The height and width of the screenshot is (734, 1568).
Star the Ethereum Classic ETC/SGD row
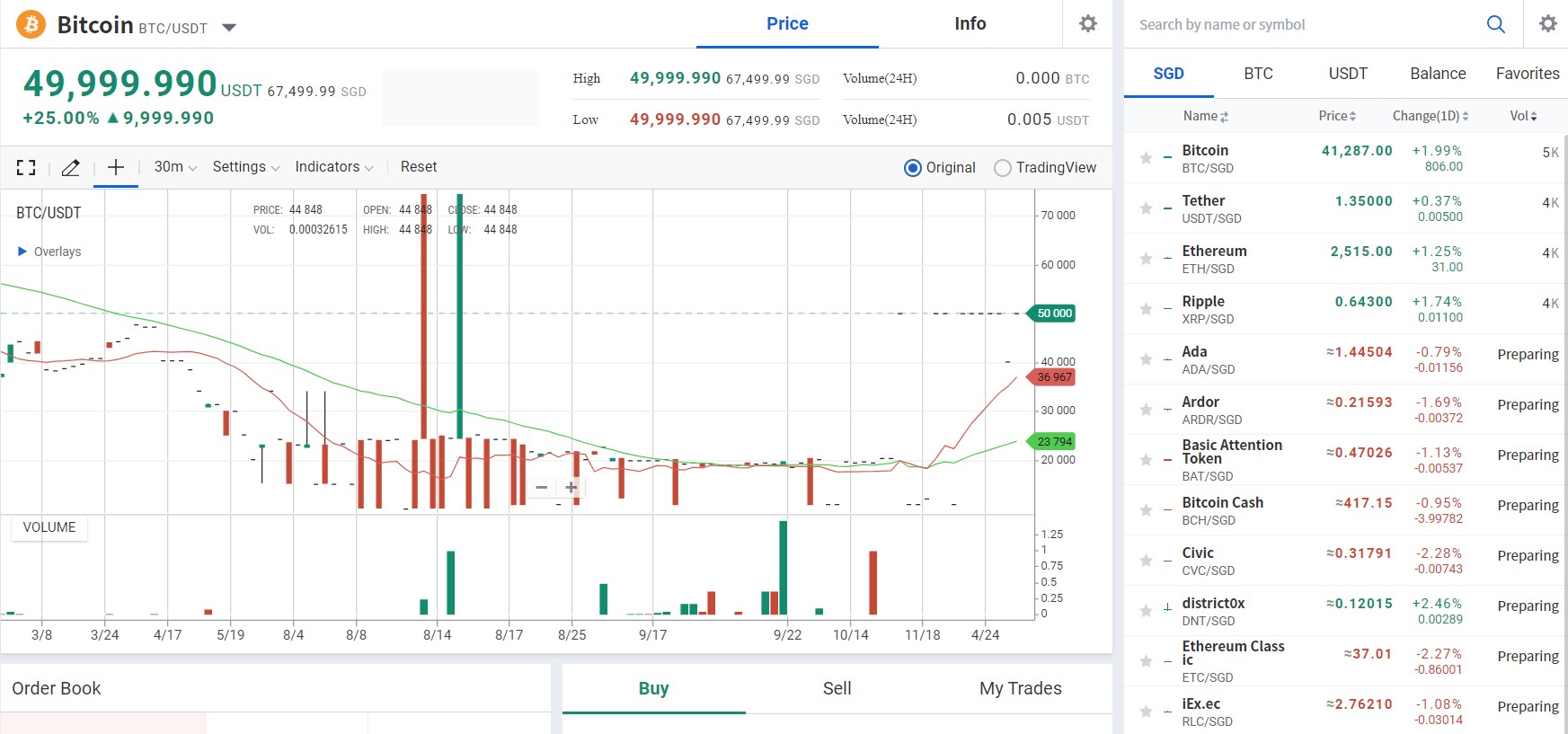click(x=1146, y=661)
